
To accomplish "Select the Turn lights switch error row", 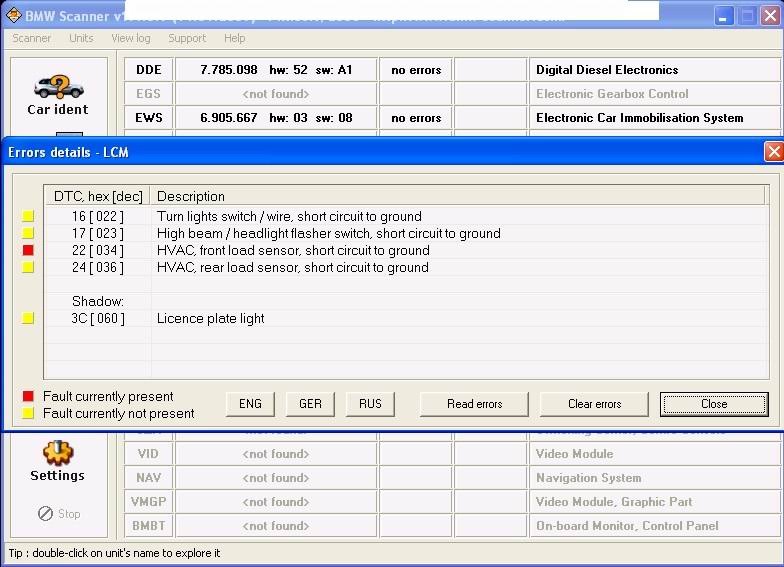I will tap(406, 216).
